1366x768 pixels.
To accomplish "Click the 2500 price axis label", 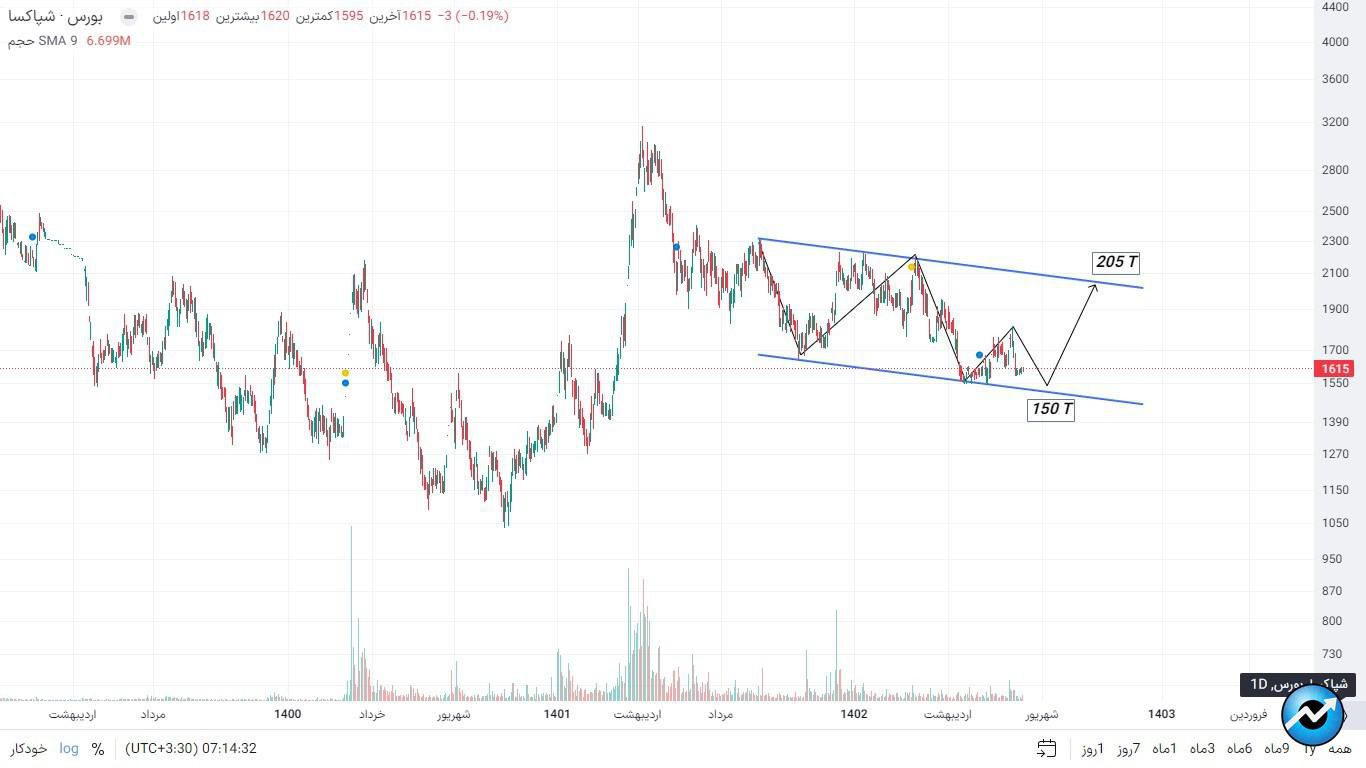I will pyautogui.click(x=1335, y=211).
